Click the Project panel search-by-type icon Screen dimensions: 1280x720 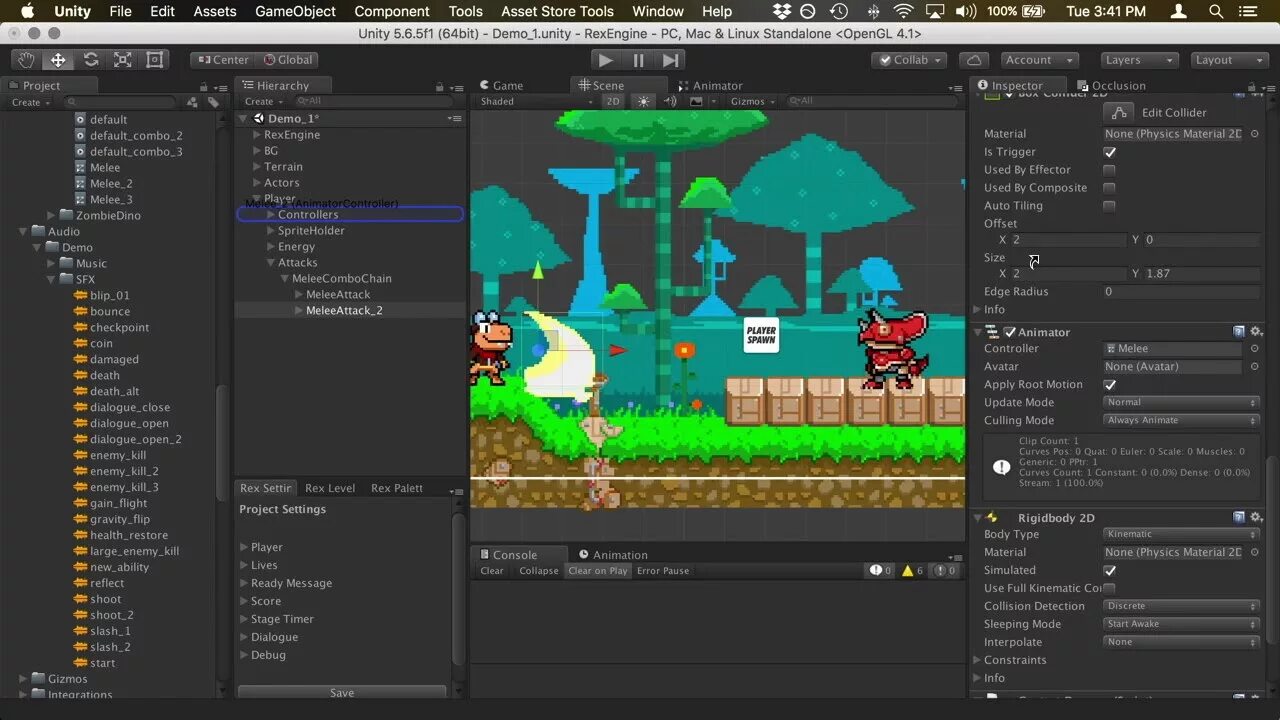tap(192, 102)
